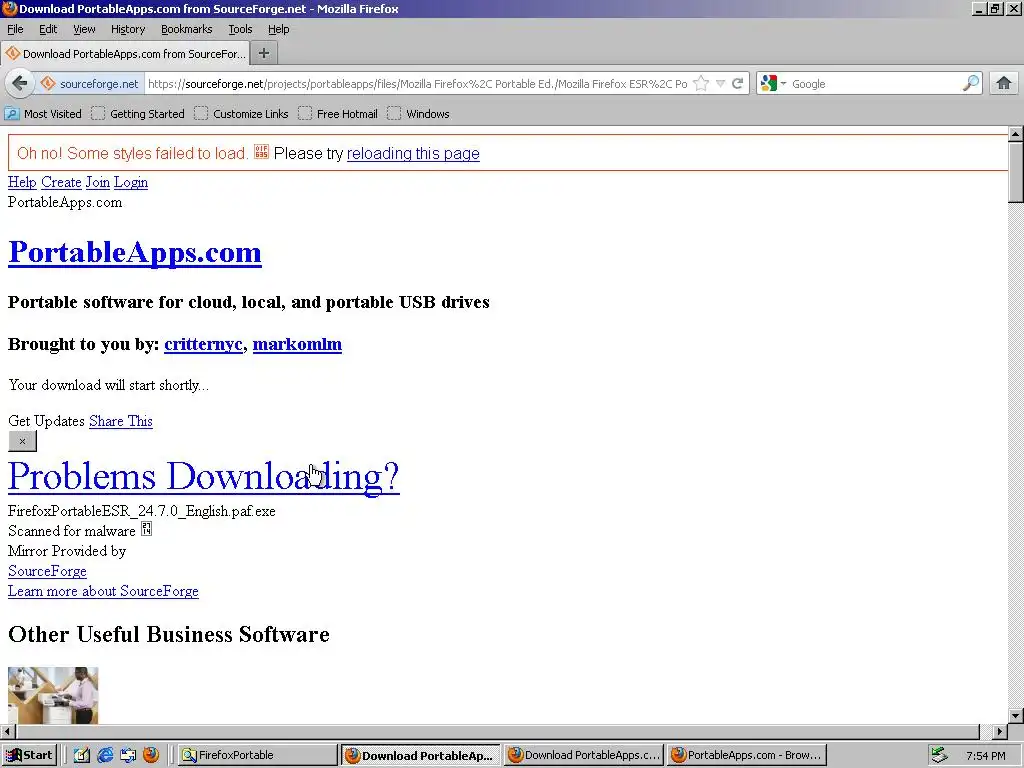Click the address bar URL field

[x=417, y=84]
